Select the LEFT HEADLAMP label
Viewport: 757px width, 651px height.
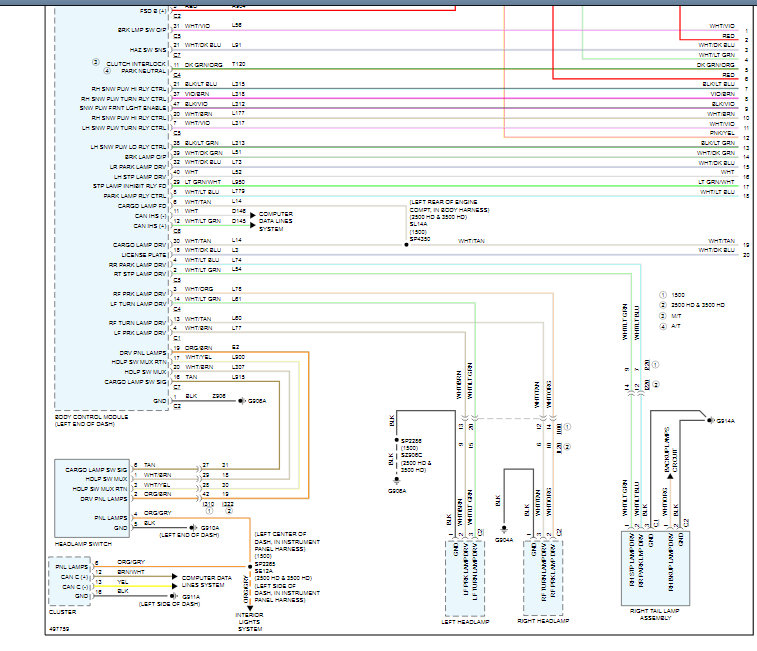[465, 622]
